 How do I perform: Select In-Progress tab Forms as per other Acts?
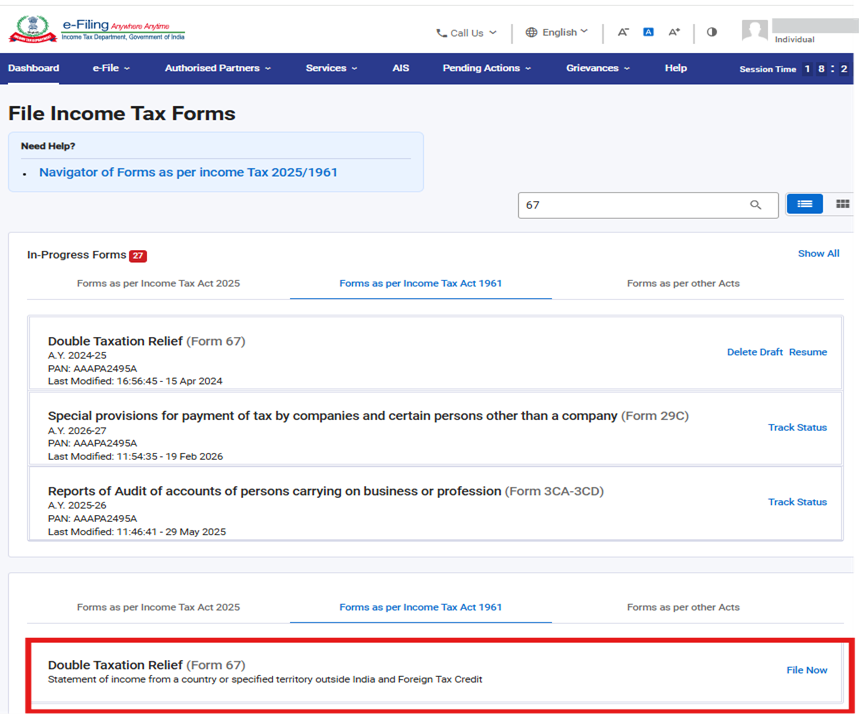point(683,283)
